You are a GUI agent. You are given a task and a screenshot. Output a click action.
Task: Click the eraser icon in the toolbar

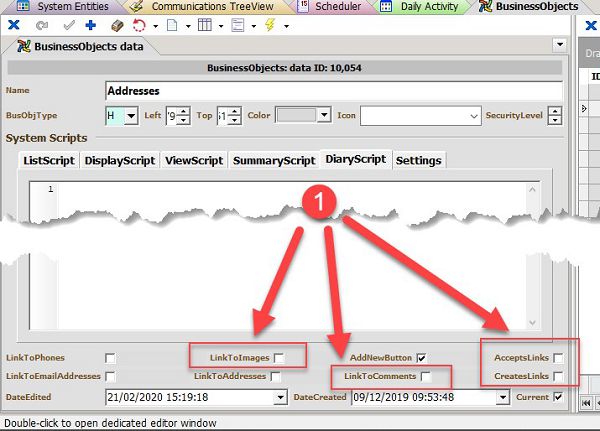pos(116,24)
